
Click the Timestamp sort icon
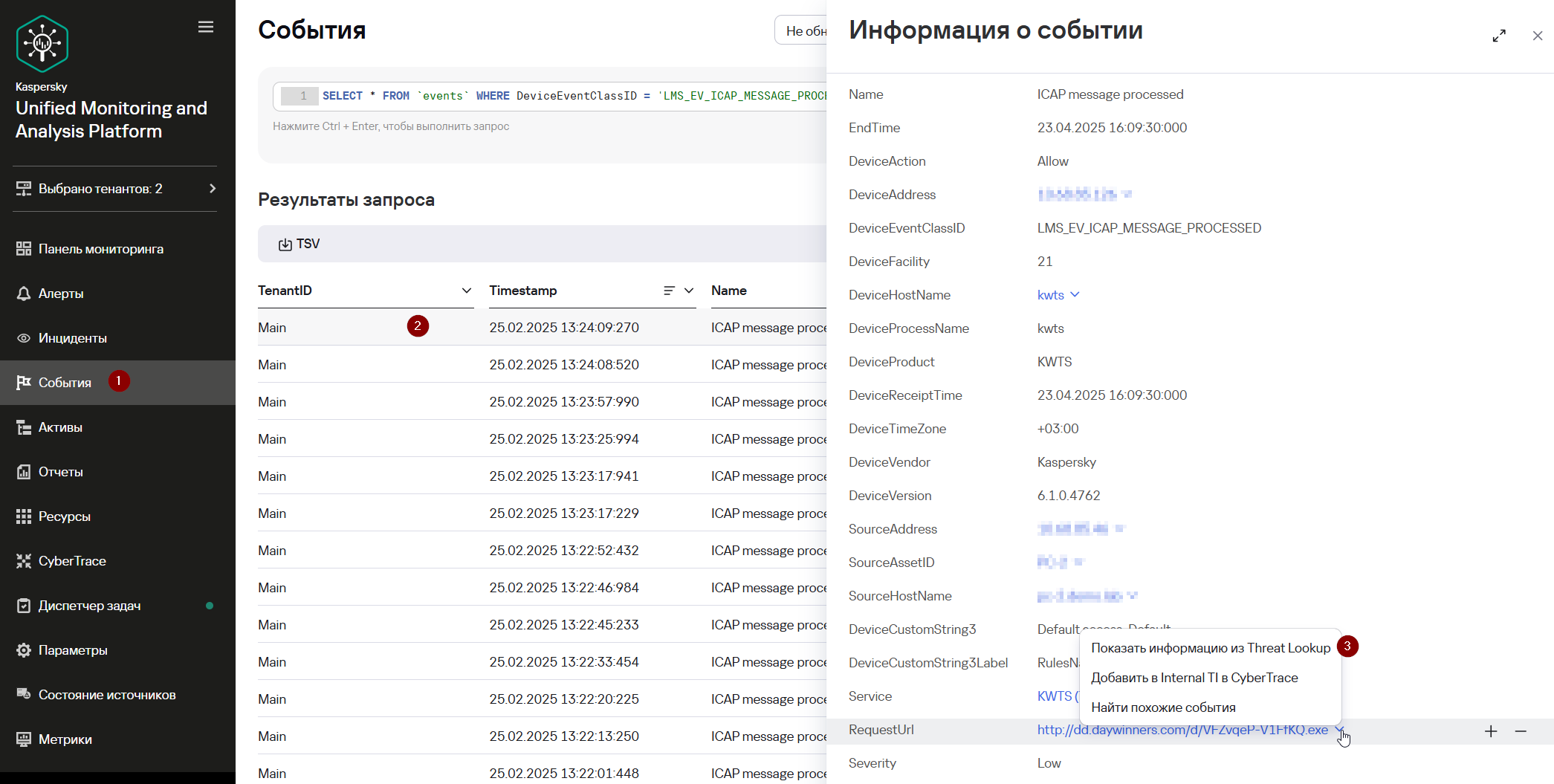(670, 291)
